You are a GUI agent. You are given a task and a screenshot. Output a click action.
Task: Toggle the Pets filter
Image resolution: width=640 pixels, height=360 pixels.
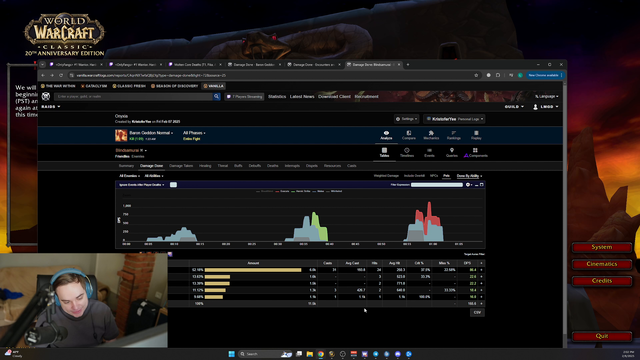pos(447,176)
